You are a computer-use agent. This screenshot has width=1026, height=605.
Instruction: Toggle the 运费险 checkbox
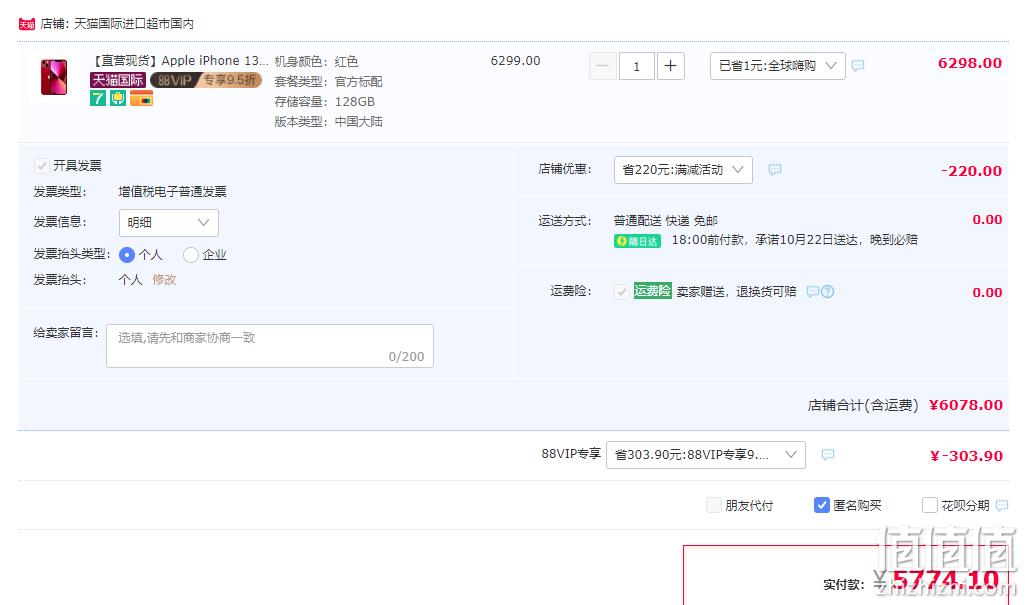tap(622, 292)
